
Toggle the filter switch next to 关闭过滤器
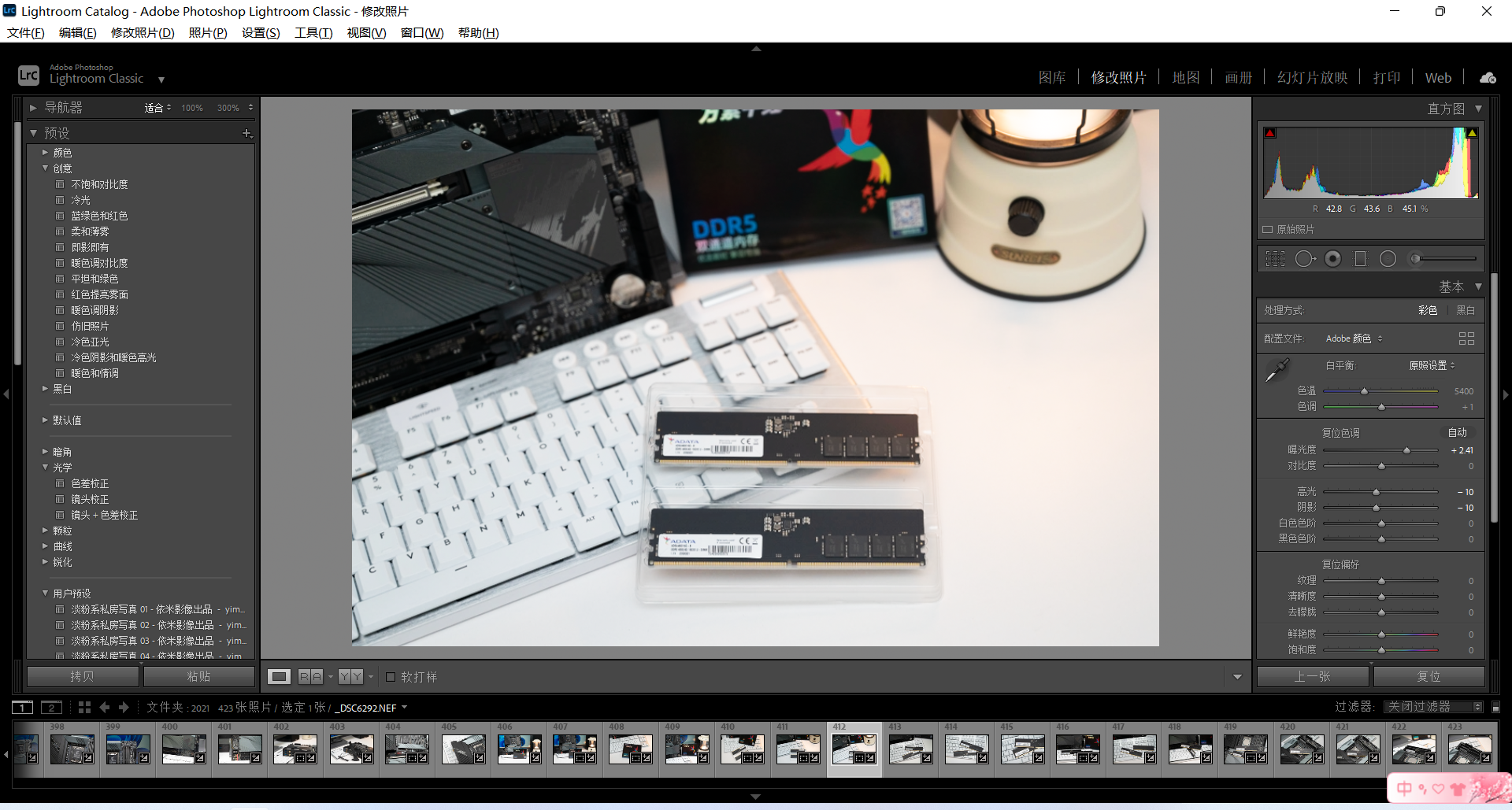(x=1495, y=707)
